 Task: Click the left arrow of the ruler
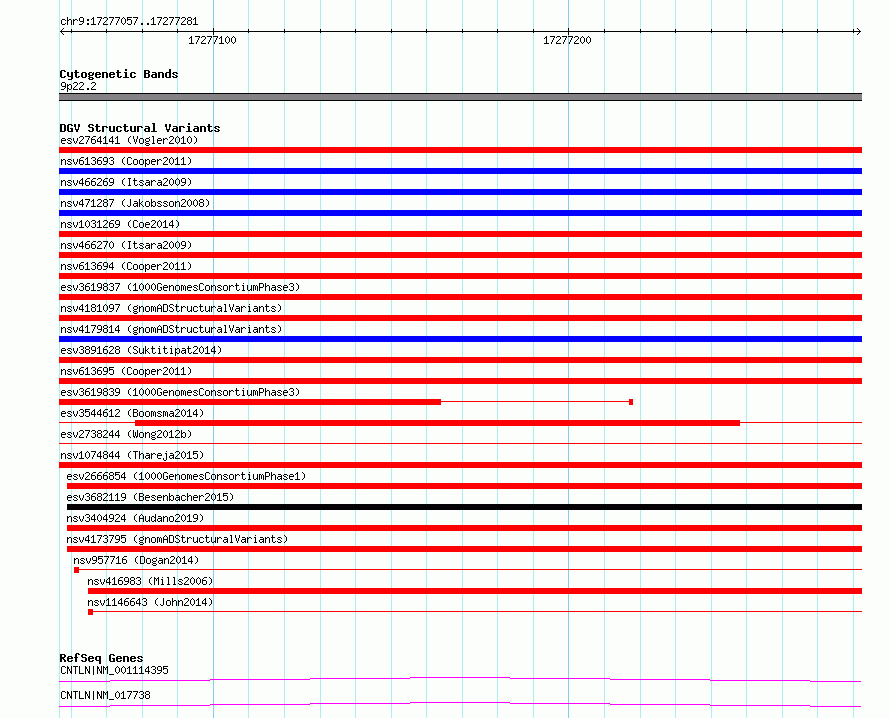tap(63, 31)
